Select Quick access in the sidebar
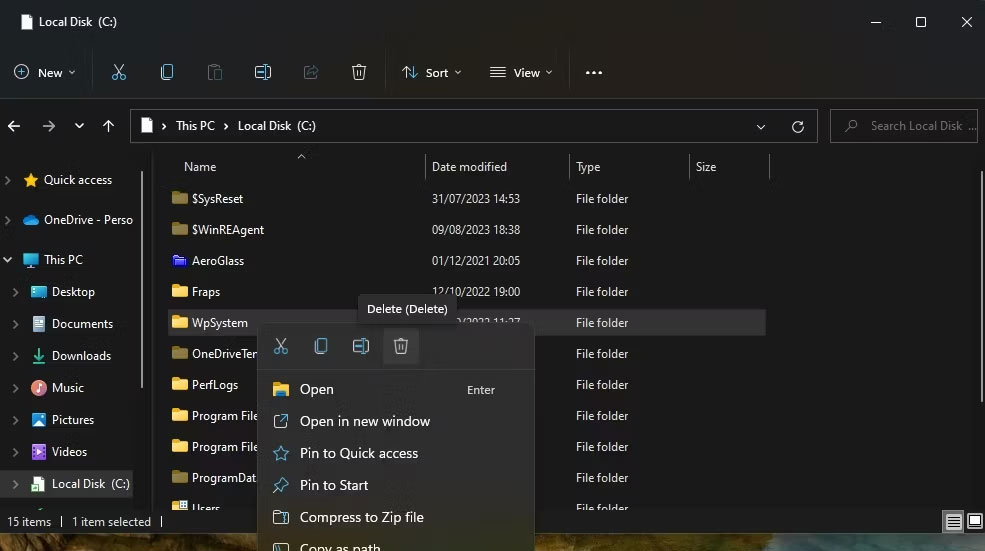Image resolution: width=985 pixels, height=551 pixels. 77,180
